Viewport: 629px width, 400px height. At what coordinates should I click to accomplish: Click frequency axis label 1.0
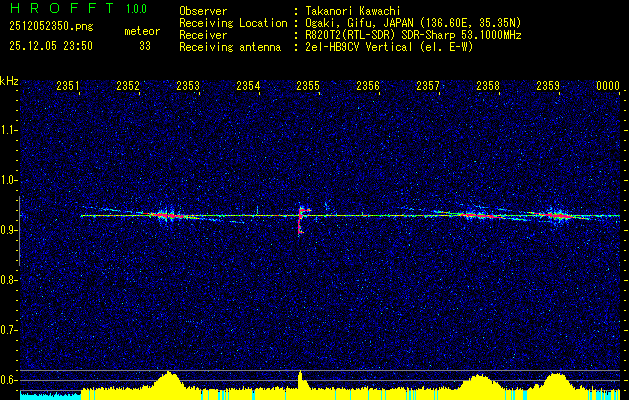[8, 181]
